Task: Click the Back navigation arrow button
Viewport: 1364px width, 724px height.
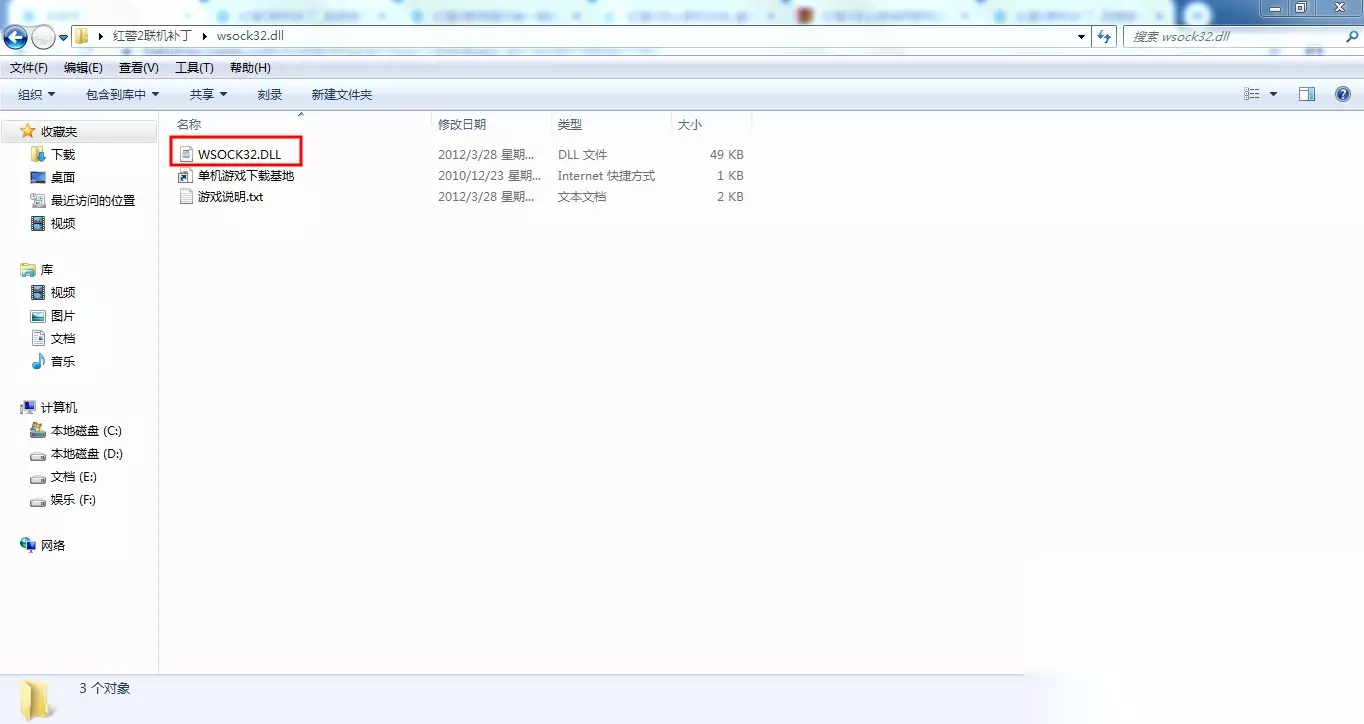Action: (15, 38)
